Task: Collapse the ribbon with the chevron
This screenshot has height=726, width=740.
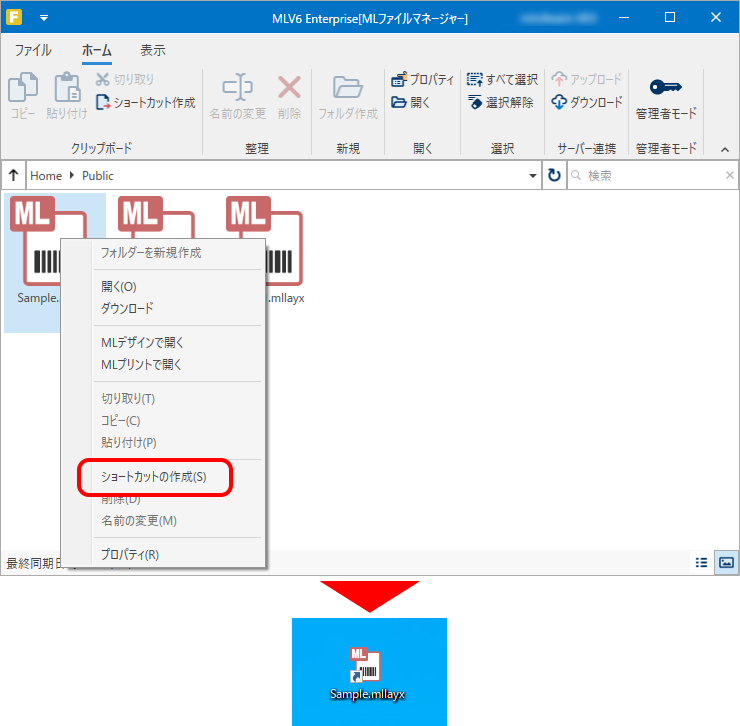Action: 725,150
